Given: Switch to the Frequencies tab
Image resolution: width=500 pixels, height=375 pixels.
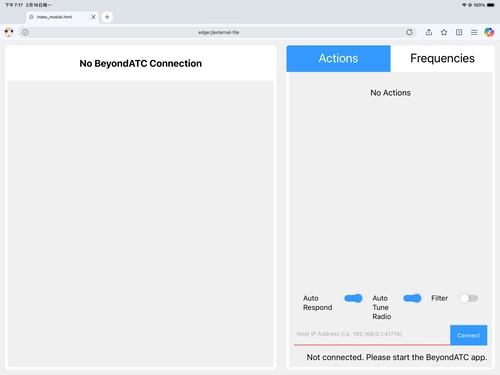Looking at the screenshot, I should [x=442, y=59].
